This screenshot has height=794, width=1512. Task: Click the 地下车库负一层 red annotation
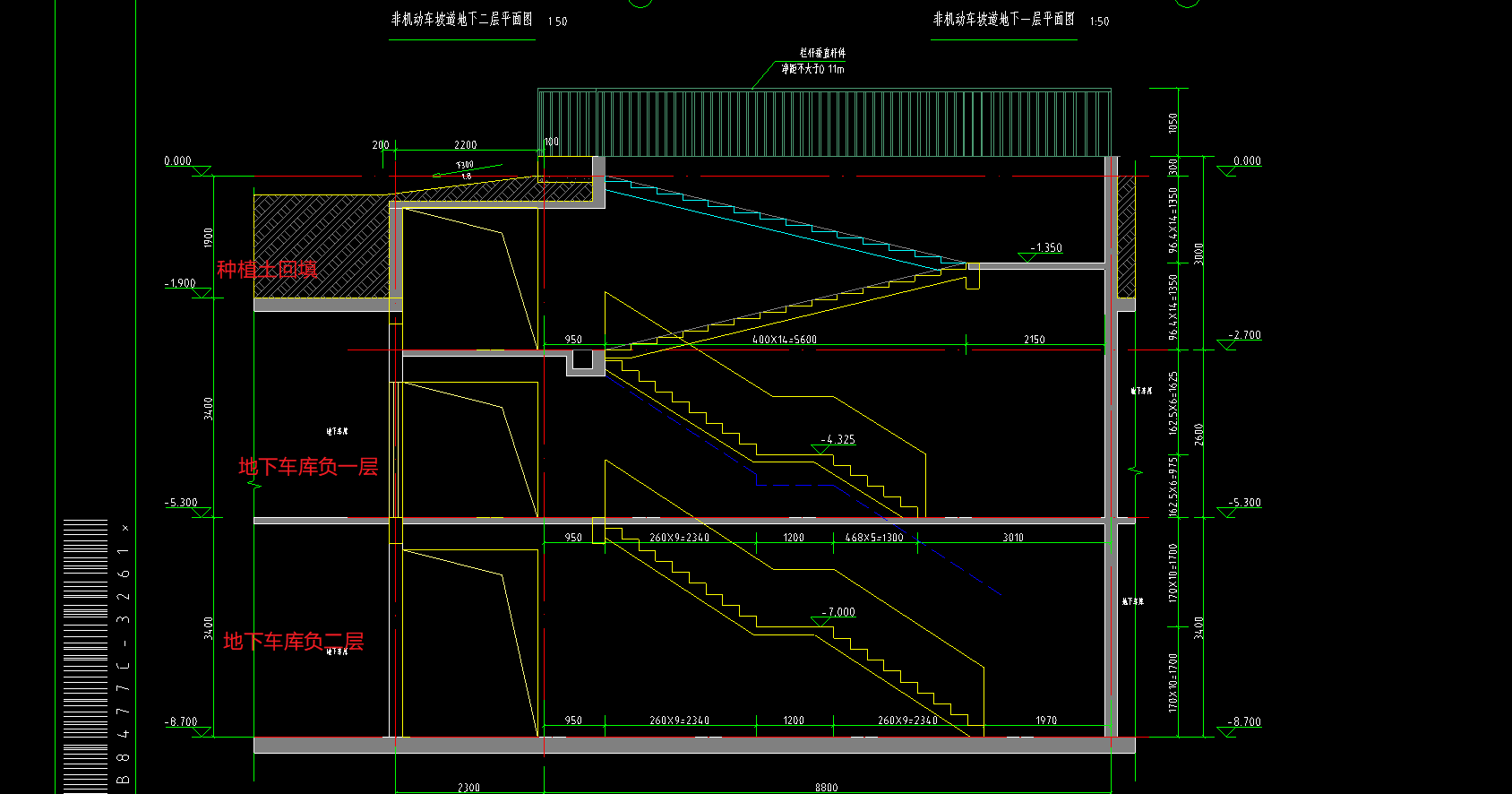308,466
